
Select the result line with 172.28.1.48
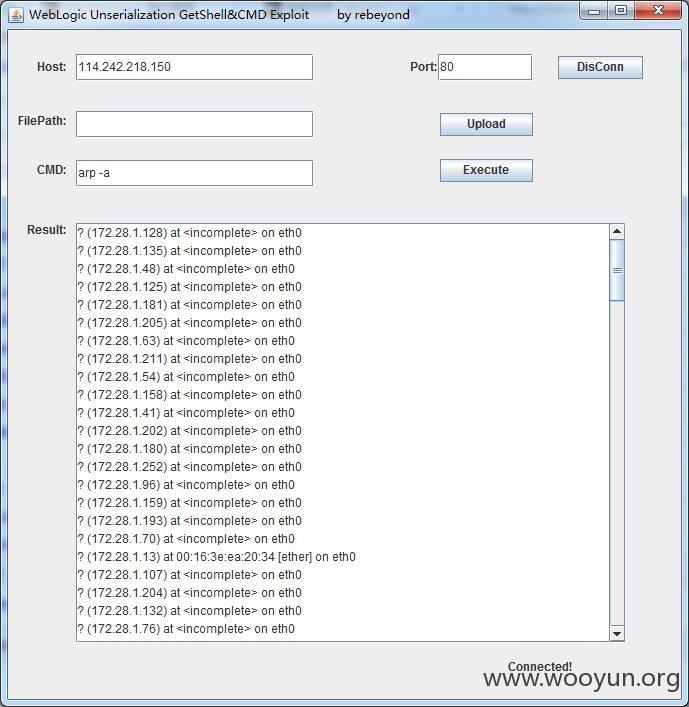click(186, 269)
